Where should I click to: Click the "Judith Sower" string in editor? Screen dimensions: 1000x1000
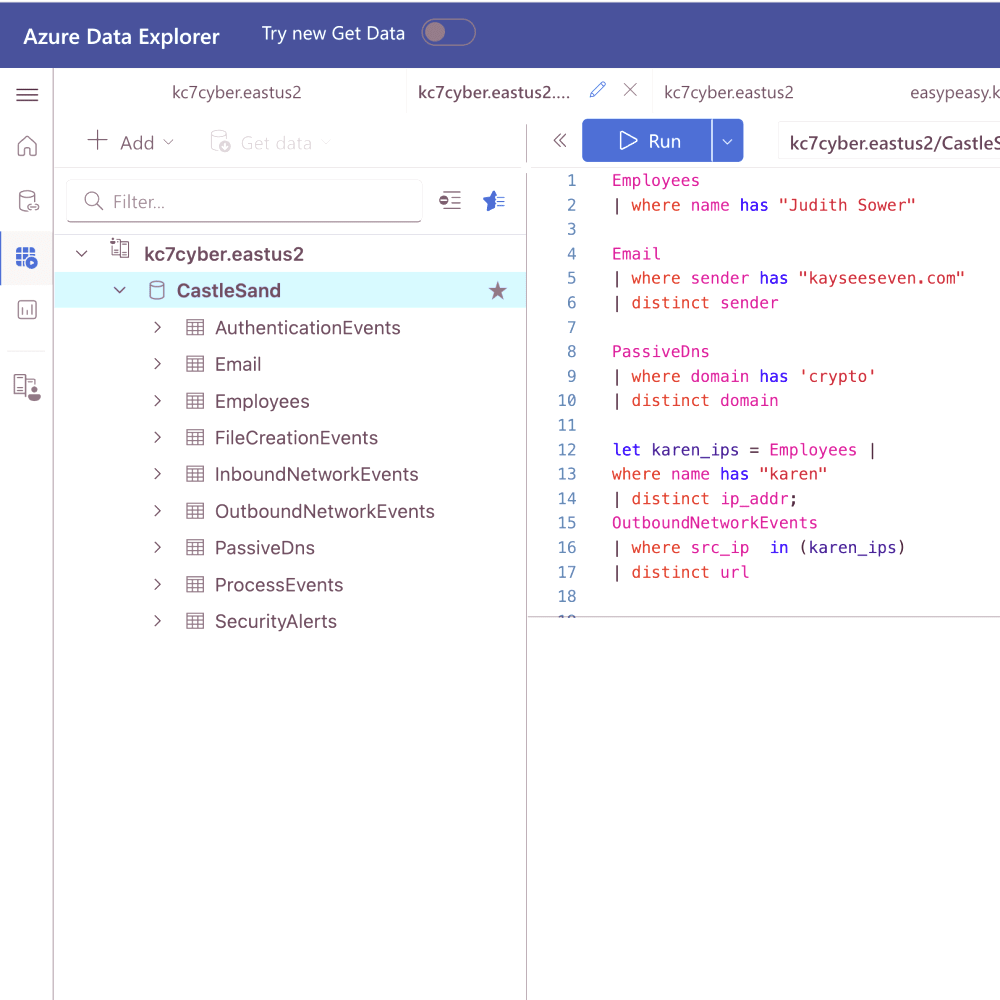(x=847, y=205)
